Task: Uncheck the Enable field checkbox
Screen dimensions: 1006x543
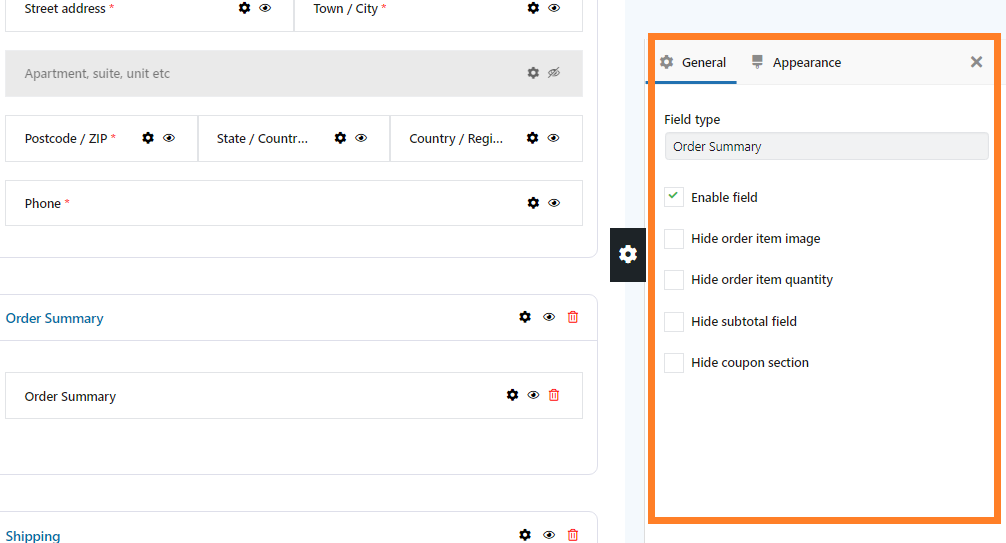Action: 674,196
